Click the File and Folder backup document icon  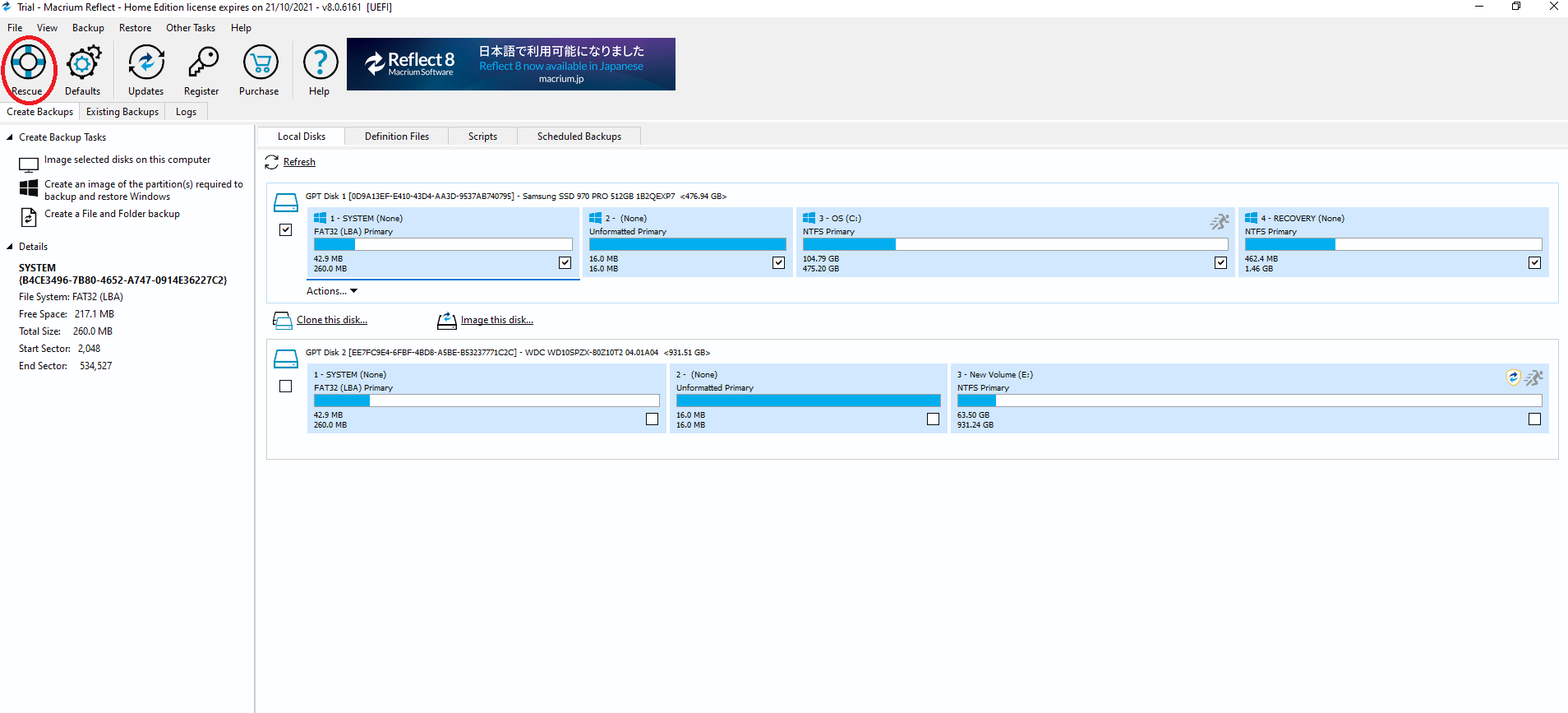click(29, 217)
